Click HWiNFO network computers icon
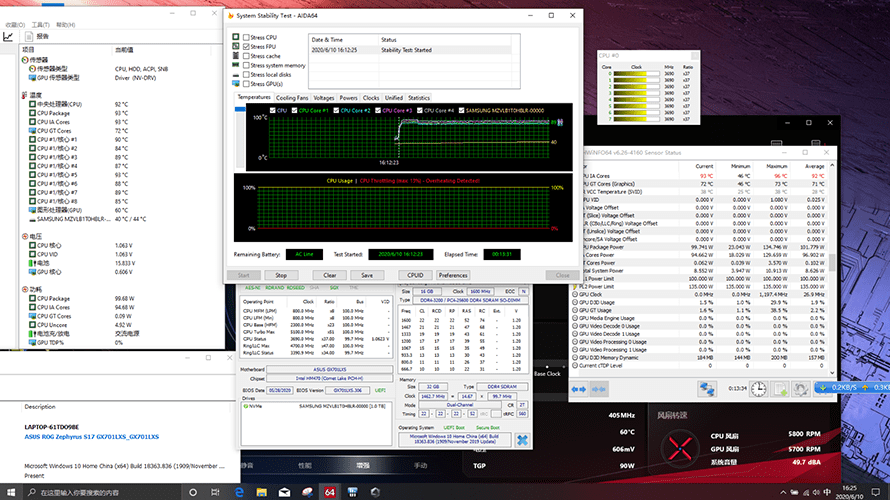The image size is (890, 500). click(x=707, y=389)
